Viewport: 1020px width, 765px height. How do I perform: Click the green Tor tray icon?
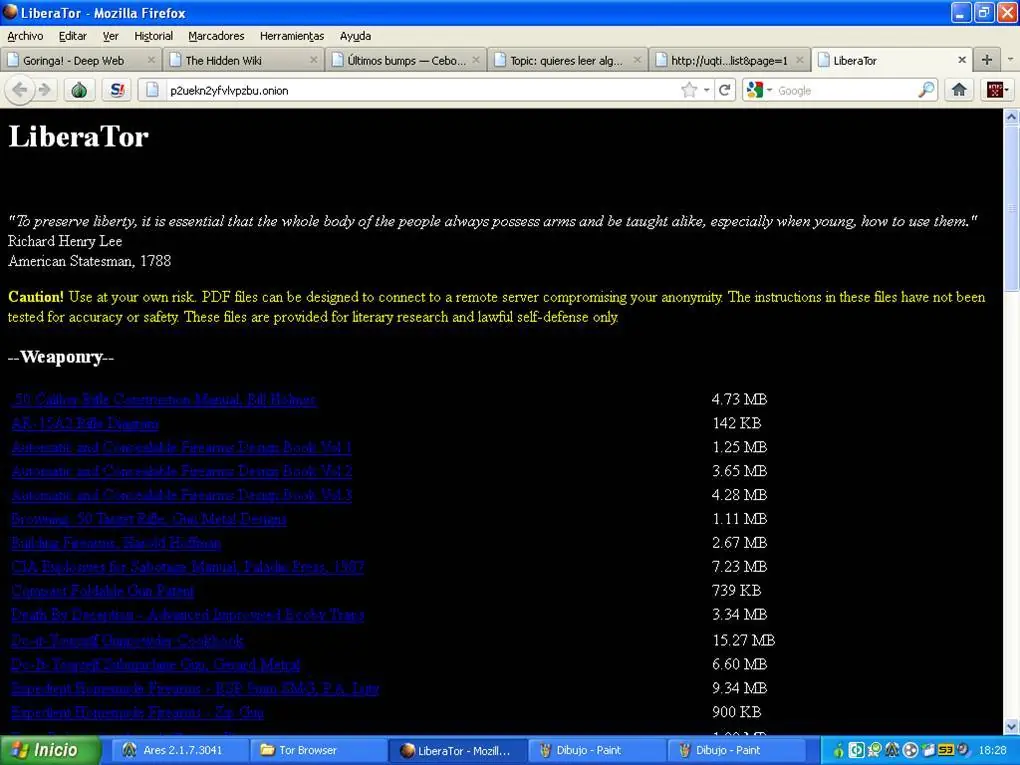(x=839, y=750)
